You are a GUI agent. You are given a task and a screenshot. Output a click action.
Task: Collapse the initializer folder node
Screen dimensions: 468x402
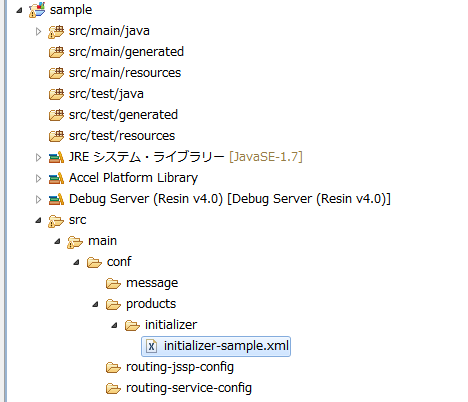pos(114,325)
